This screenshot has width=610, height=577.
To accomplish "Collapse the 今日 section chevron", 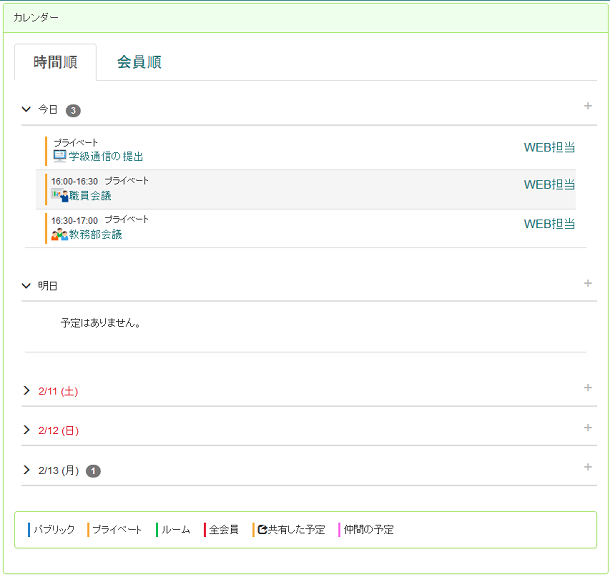I will point(26,109).
